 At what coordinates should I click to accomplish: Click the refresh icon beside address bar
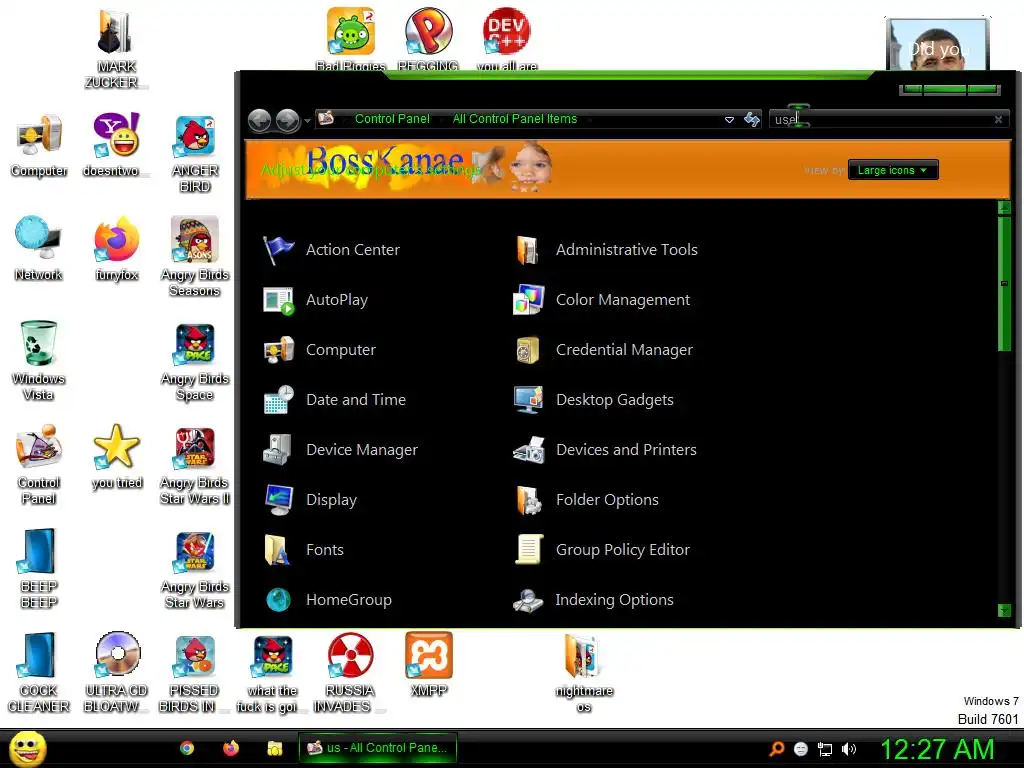752,120
